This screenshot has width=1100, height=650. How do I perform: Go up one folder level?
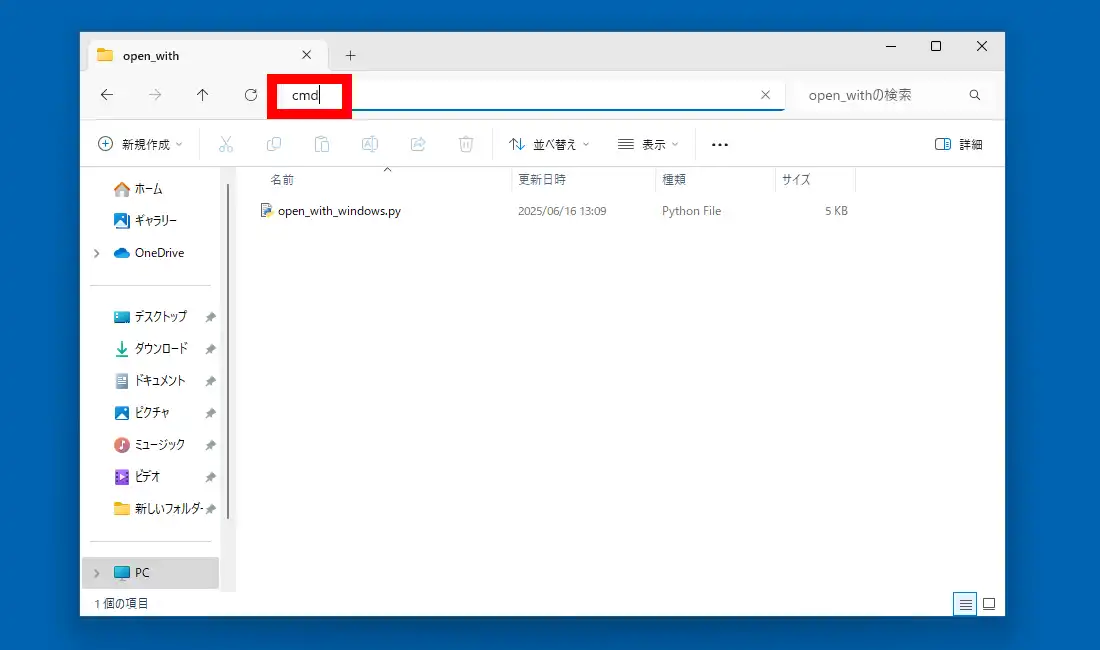[x=202, y=95]
